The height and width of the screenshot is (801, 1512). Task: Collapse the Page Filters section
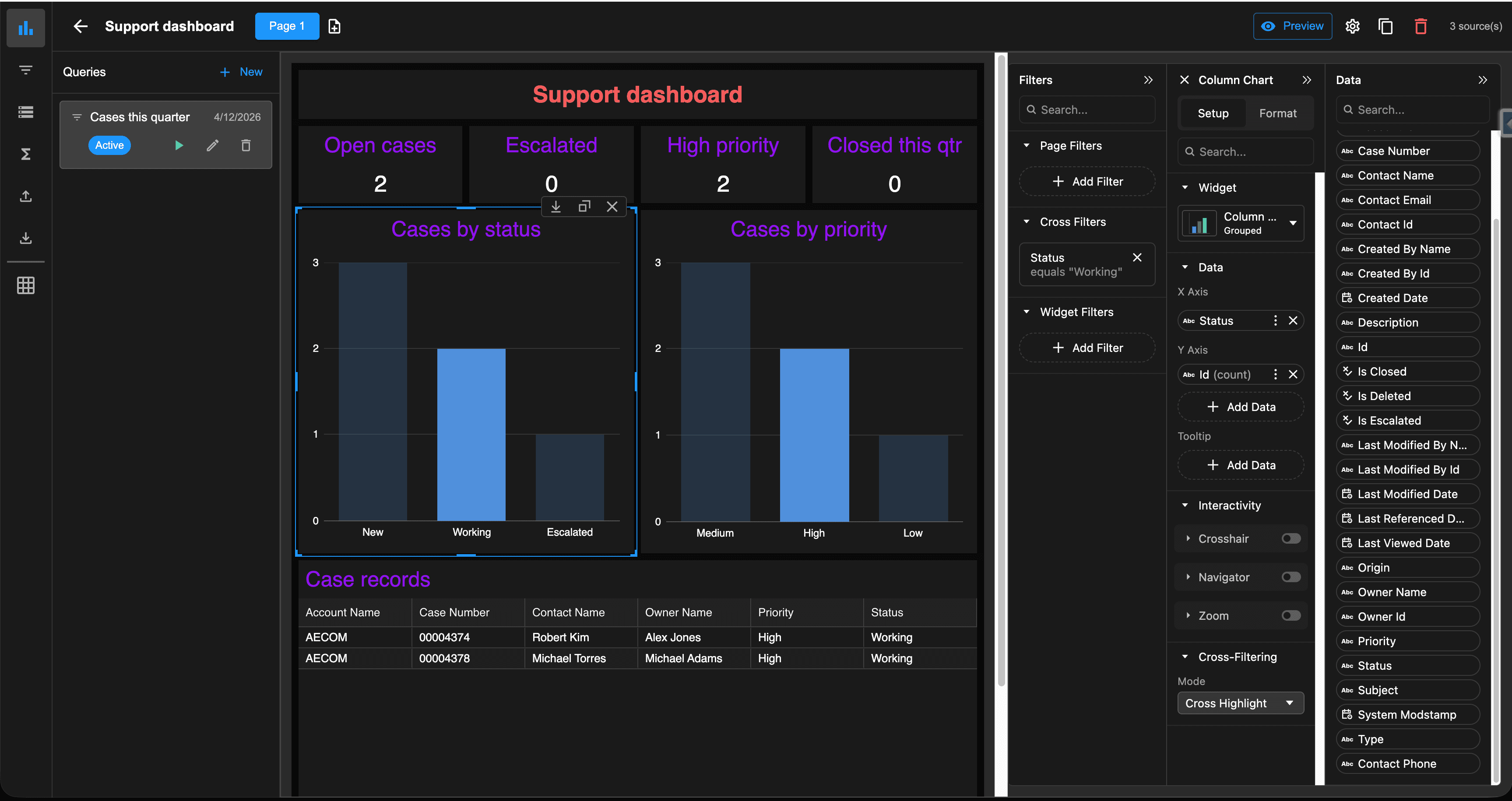pyautogui.click(x=1027, y=145)
